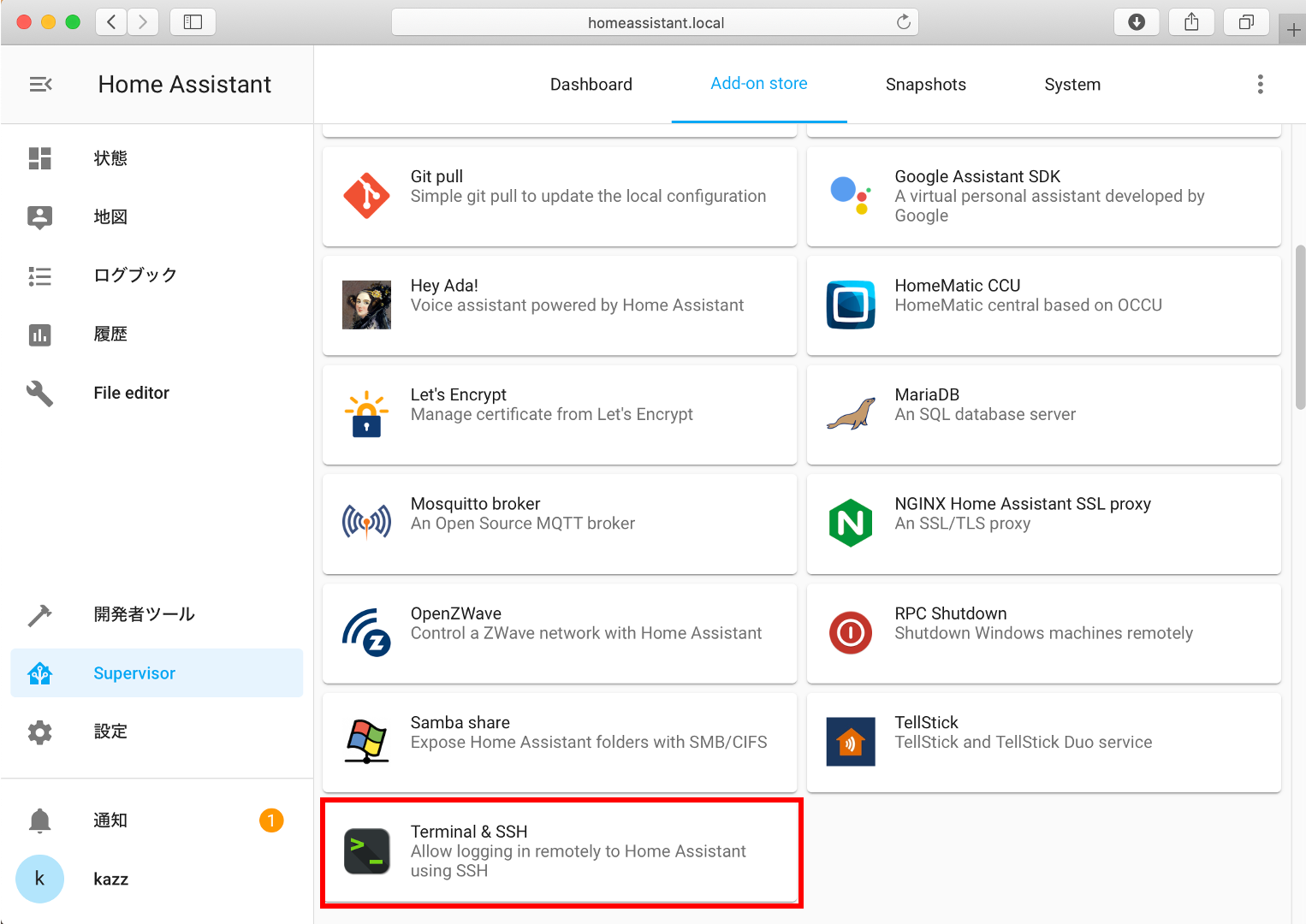Open the Let's Encrypt add-on title
This screenshot has height=924, width=1306.
click(x=459, y=394)
